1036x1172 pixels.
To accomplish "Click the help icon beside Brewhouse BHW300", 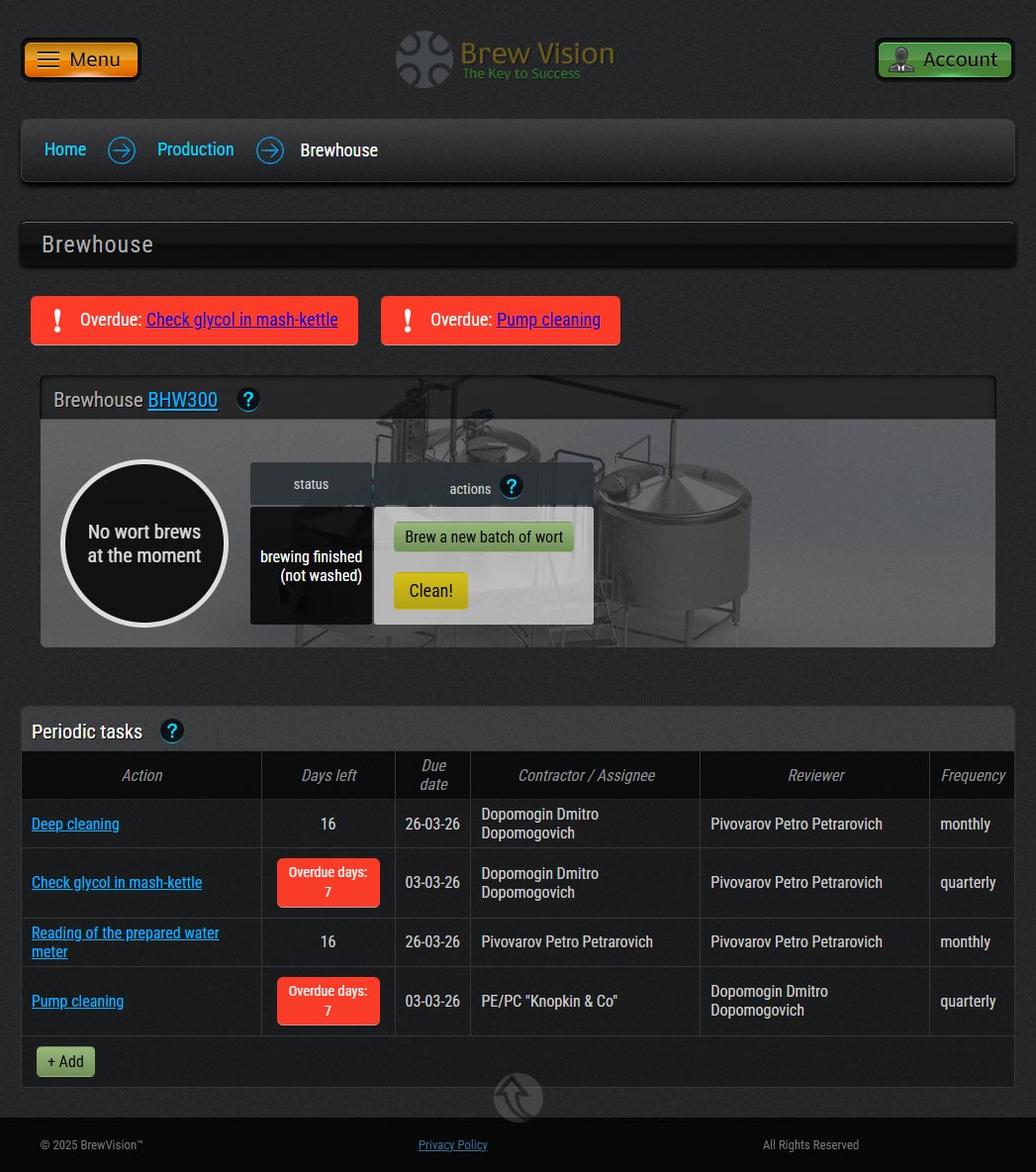I will [248, 400].
